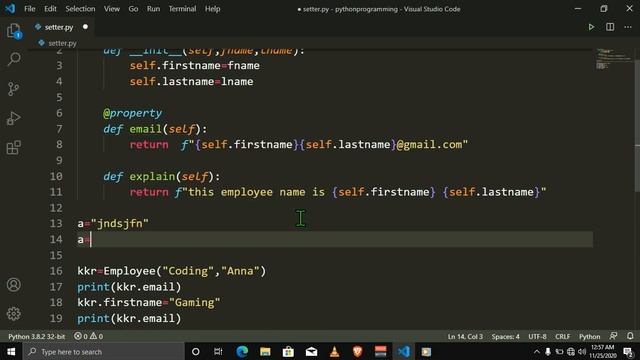Open the Help menu
640x360 pixels.
[212, 9]
